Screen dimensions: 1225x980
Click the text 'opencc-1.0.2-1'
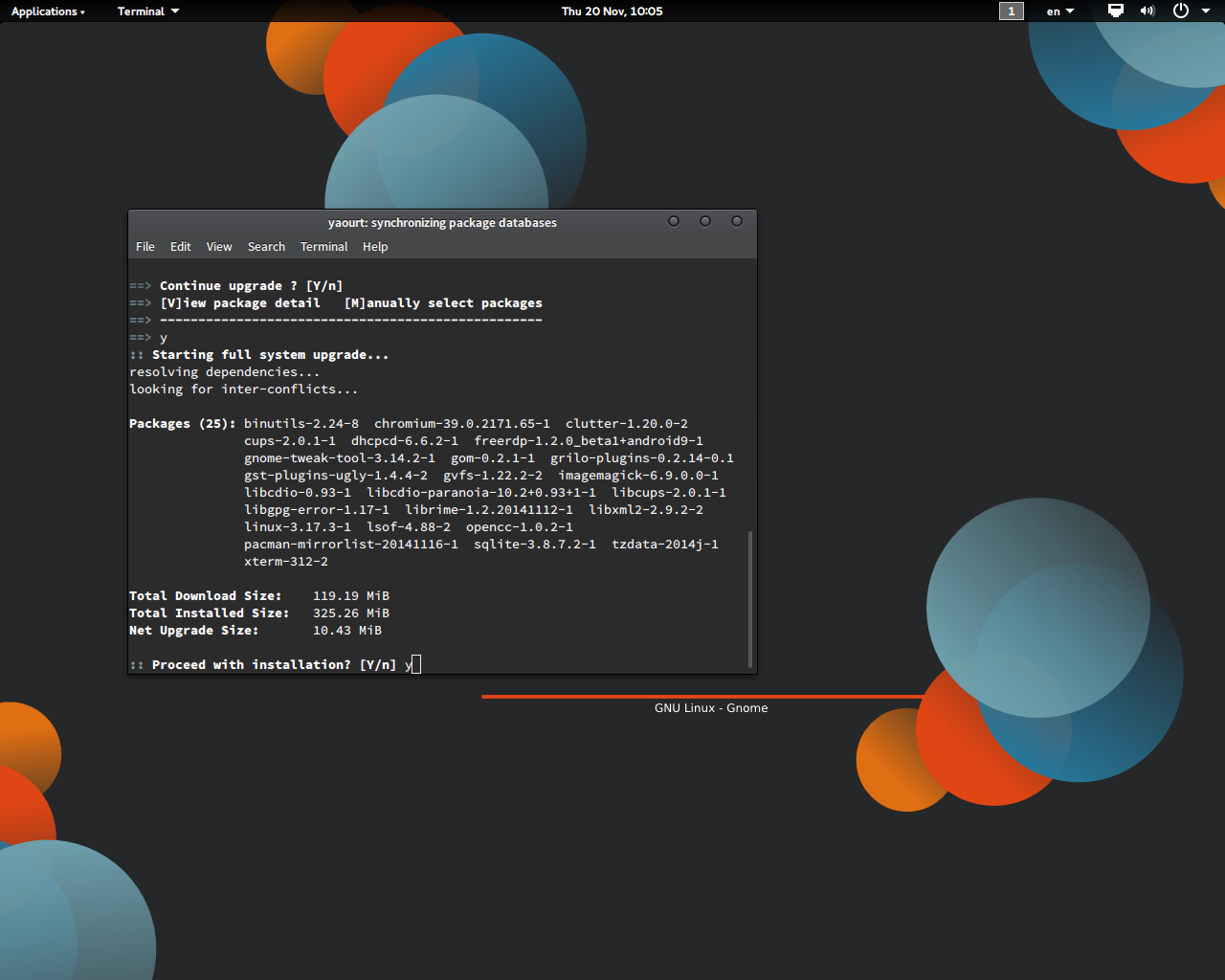click(520, 526)
